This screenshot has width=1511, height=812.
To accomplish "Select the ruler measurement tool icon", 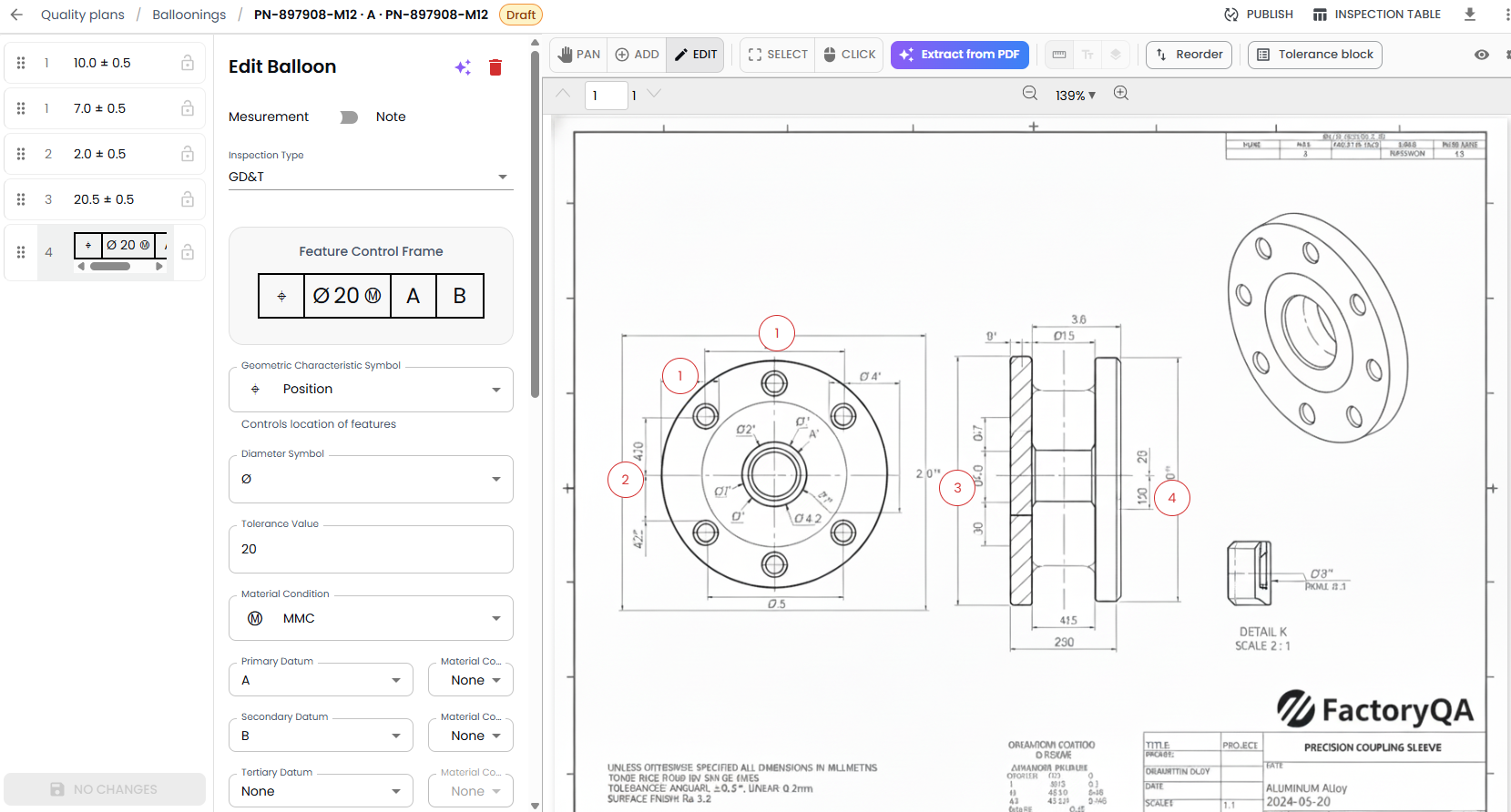I will pyautogui.click(x=1059, y=55).
